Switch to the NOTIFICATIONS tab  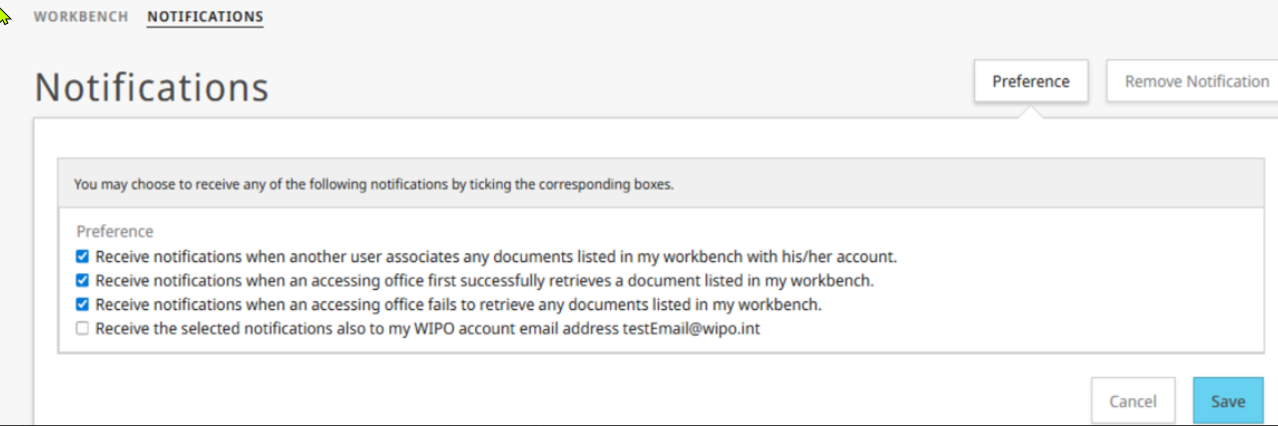205,17
